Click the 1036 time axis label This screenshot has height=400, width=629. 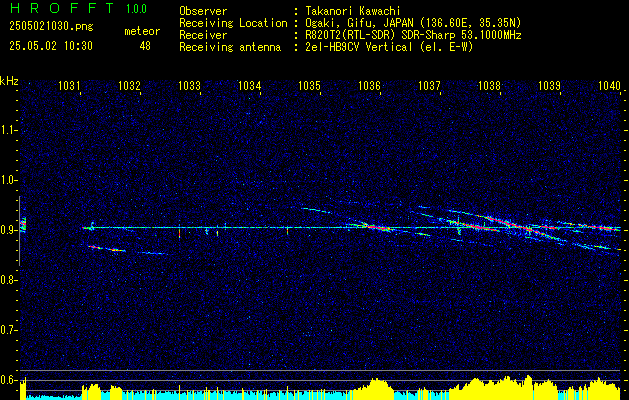(369, 85)
